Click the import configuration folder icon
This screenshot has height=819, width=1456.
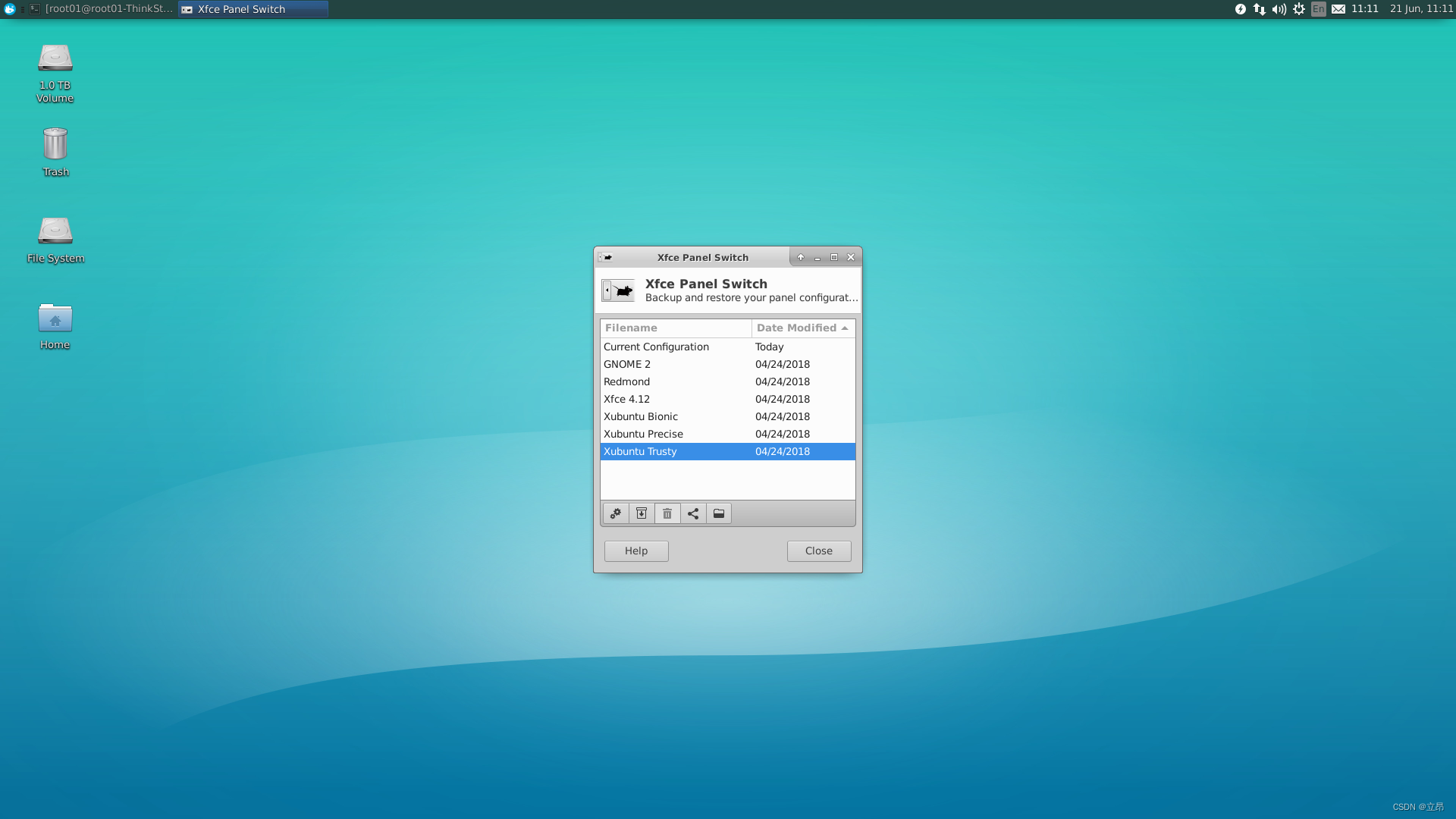pyautogui.click(x=719, y=514)
